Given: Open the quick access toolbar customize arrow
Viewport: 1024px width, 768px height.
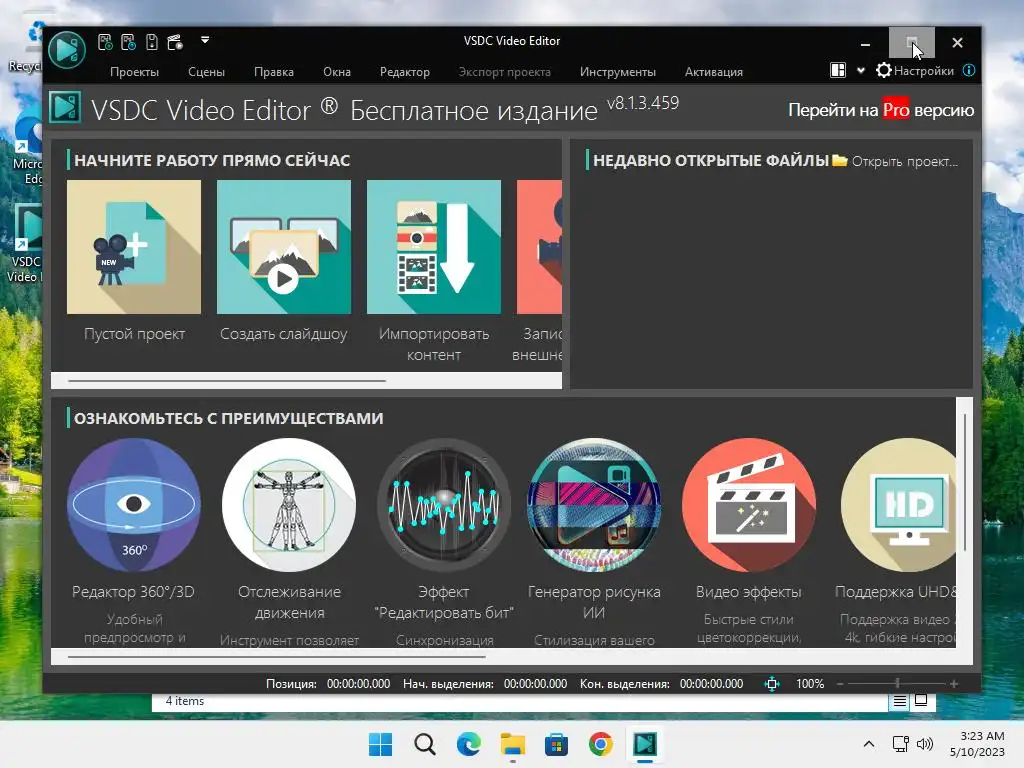Looking at the screenshot, I should point(205,40).
